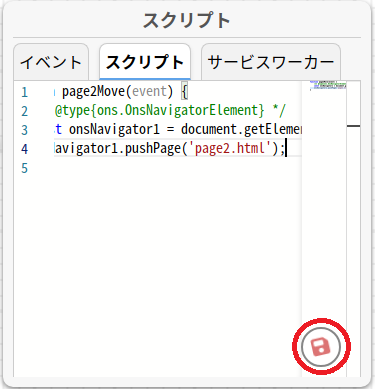Click the 'page2.html' string literal
The image size is (375, 389).
(230, 148)
